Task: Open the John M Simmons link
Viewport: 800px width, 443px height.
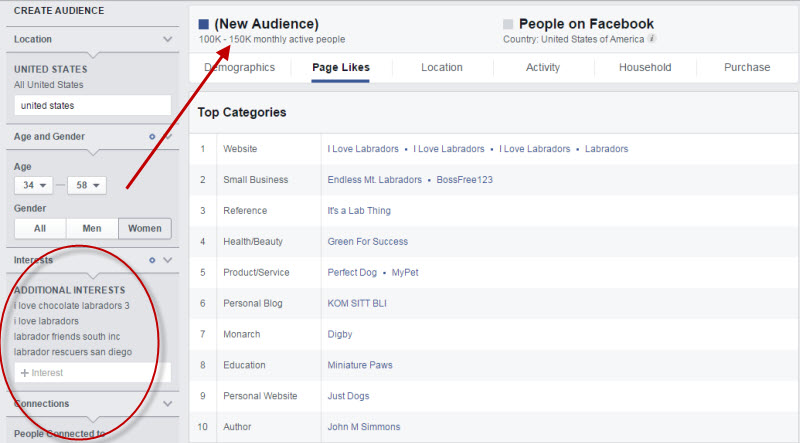Action: 364,427
